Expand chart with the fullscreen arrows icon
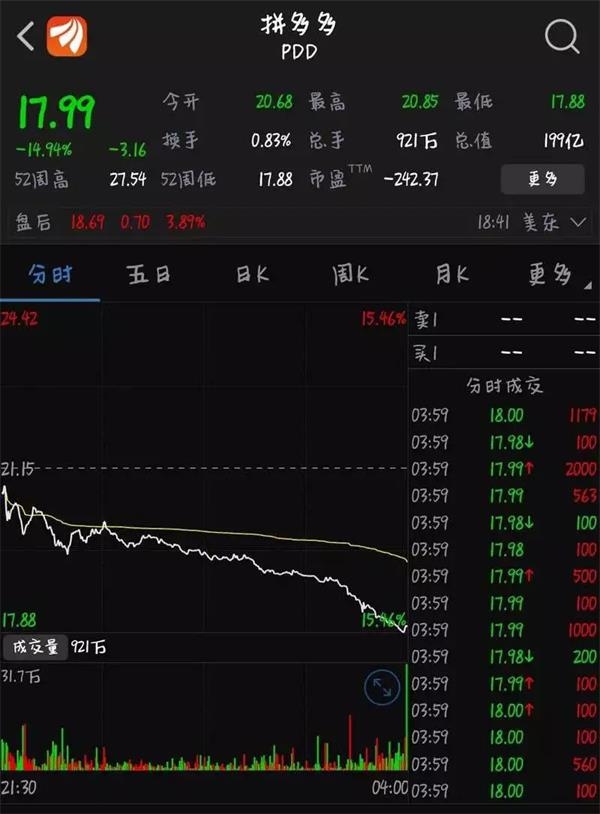This screenshot has height=814, width=600. pyautogui.click(x=382, y=687)
